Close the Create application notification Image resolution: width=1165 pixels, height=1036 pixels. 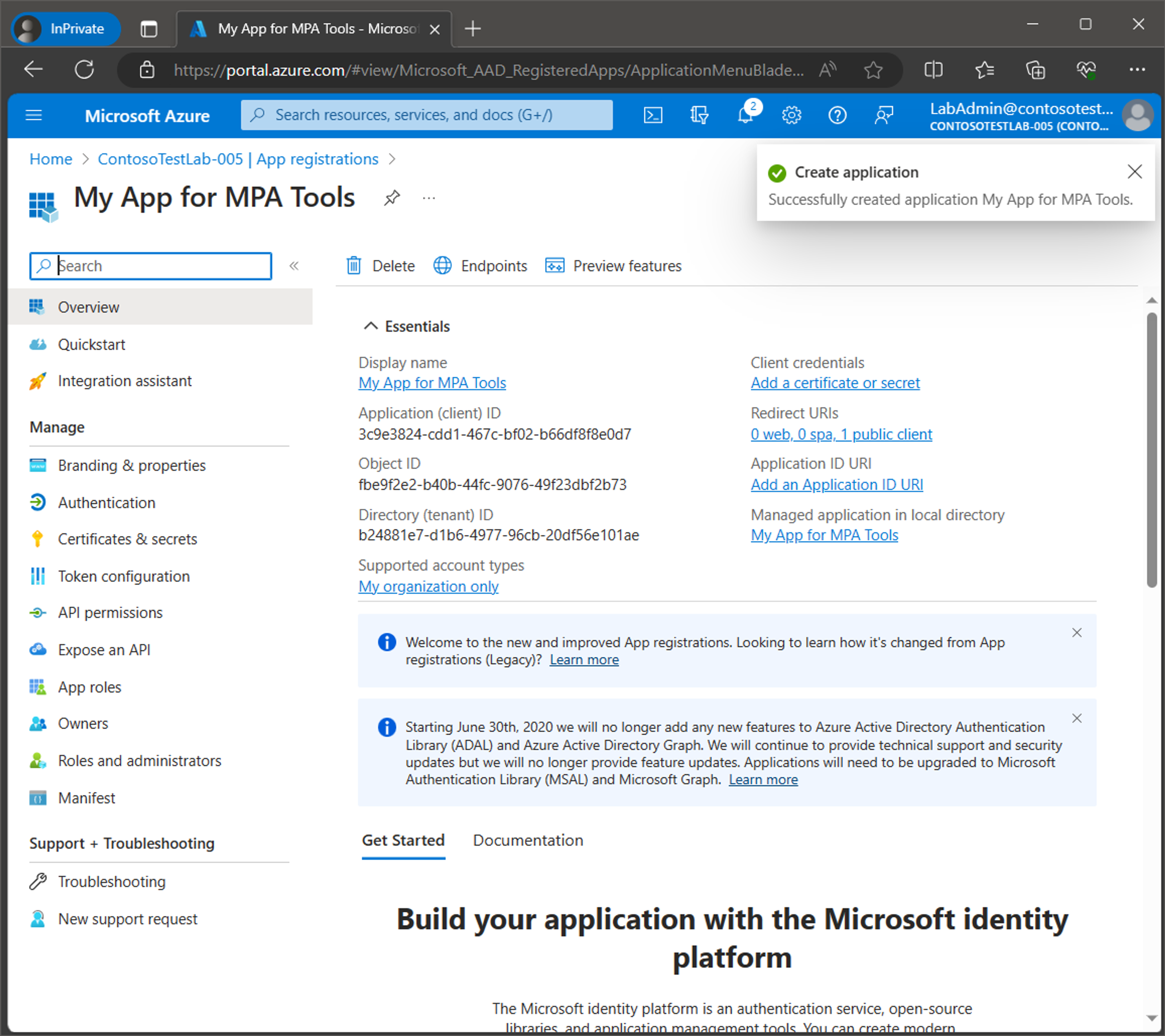pyautogui.click(x=1134, y=171)
